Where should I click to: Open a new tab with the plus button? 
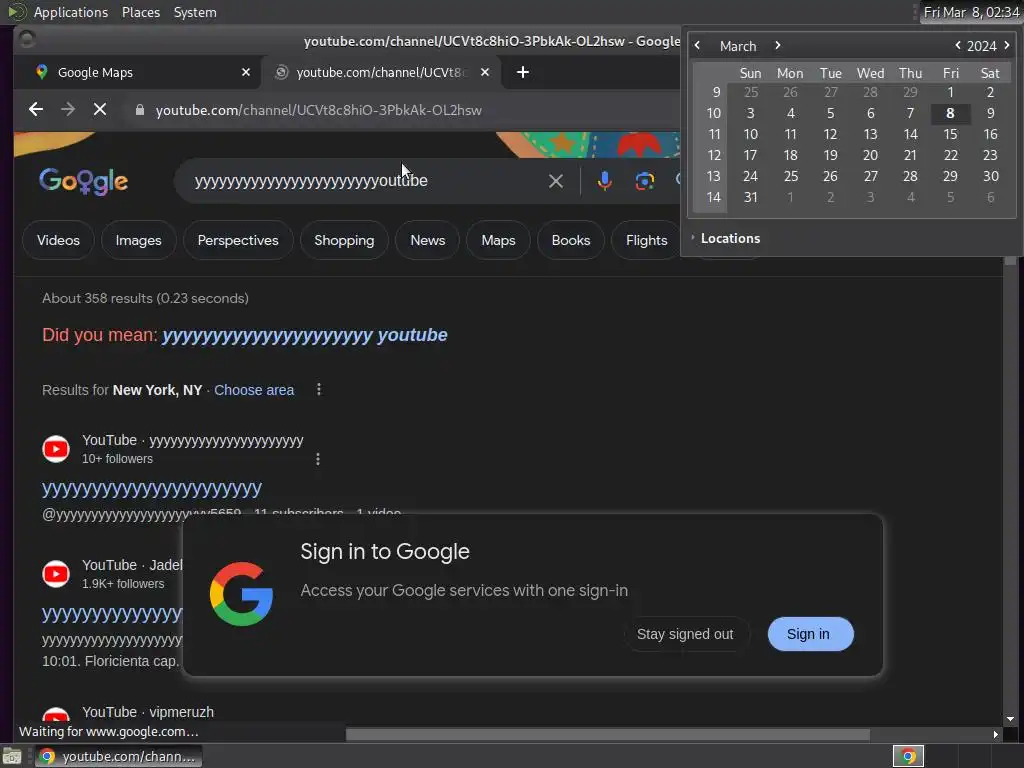click(522, 72)
